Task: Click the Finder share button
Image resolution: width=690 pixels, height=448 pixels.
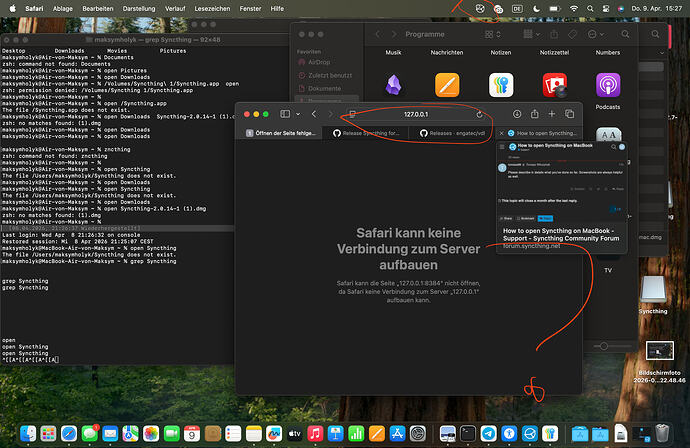Action: (x=554, y=34)
